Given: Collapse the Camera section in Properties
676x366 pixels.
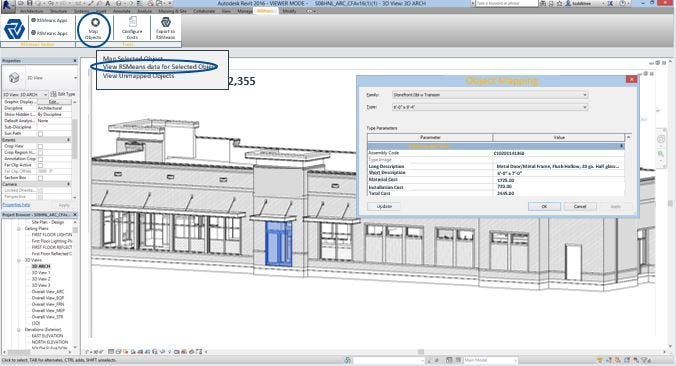Looking at the screenshot, I should tap(68, 184).
